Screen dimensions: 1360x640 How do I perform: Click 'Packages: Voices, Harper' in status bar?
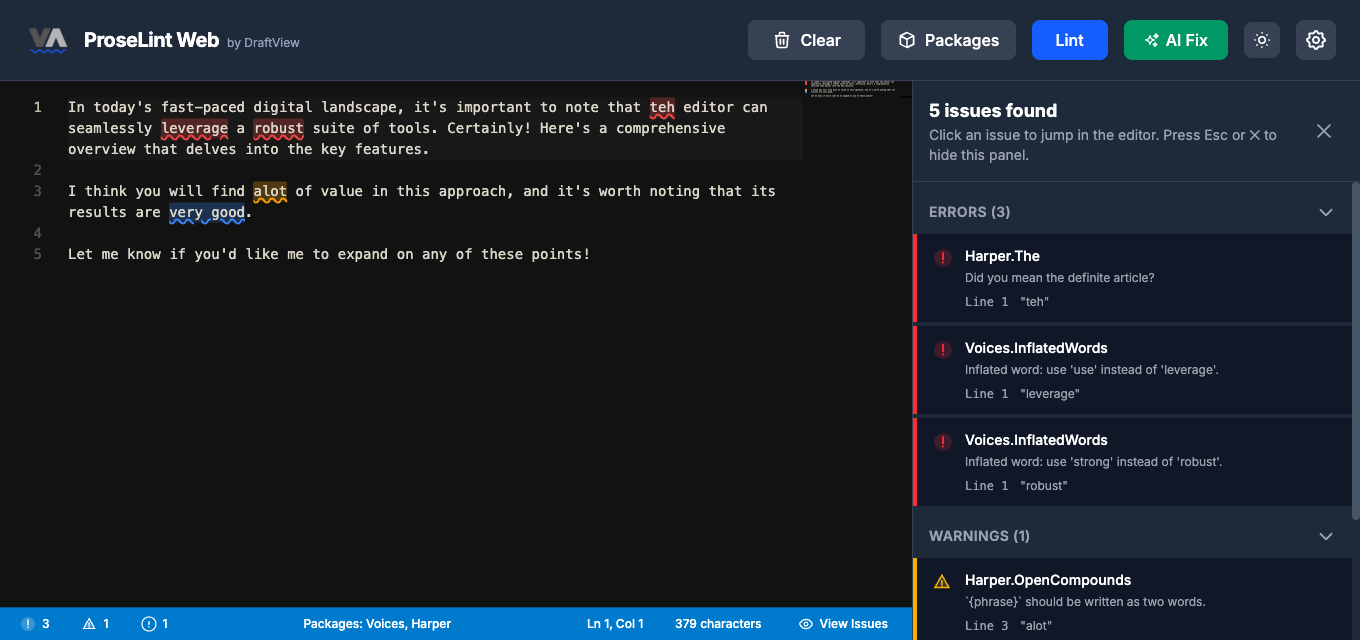[377, 624]
